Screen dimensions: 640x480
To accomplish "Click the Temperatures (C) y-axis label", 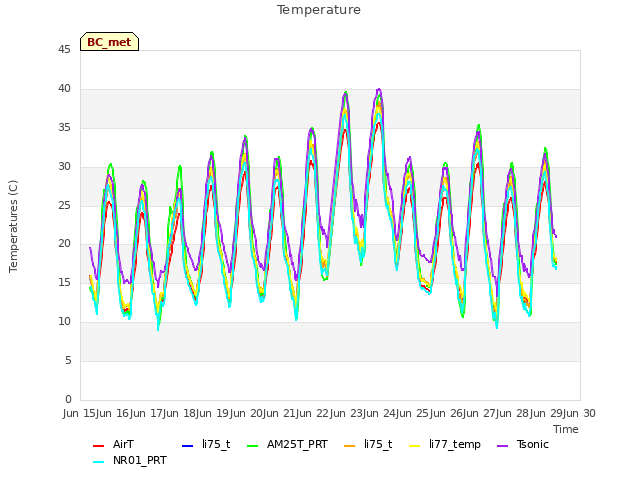I will (x=13, y=226).
